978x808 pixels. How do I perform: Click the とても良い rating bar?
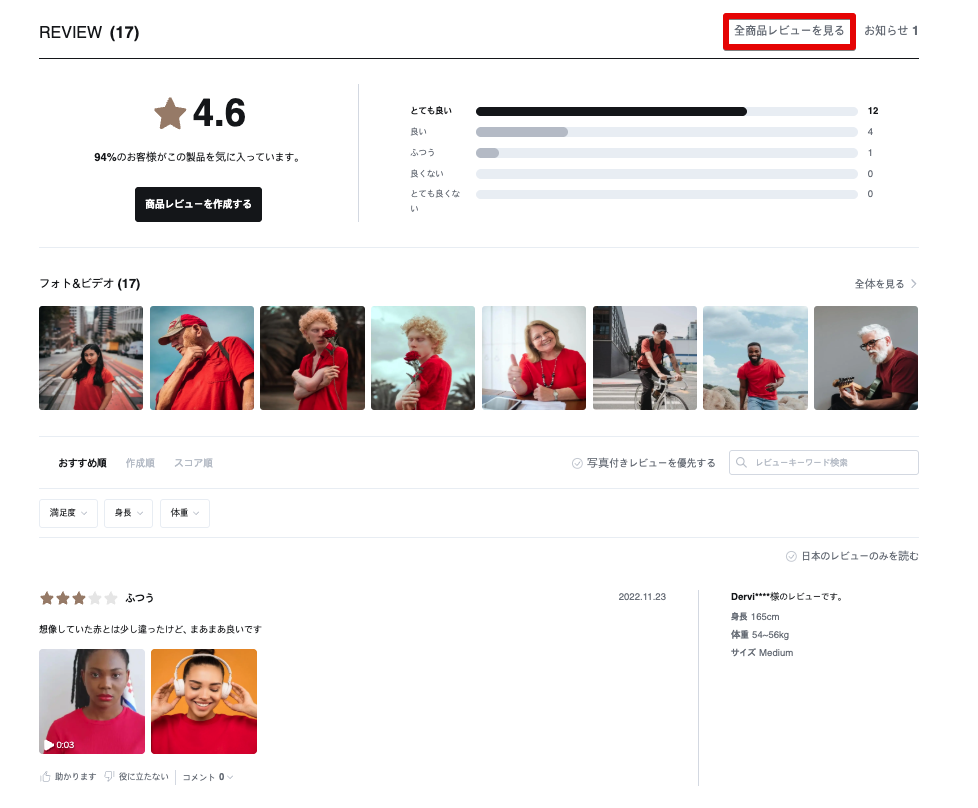[x=666, y=111]
